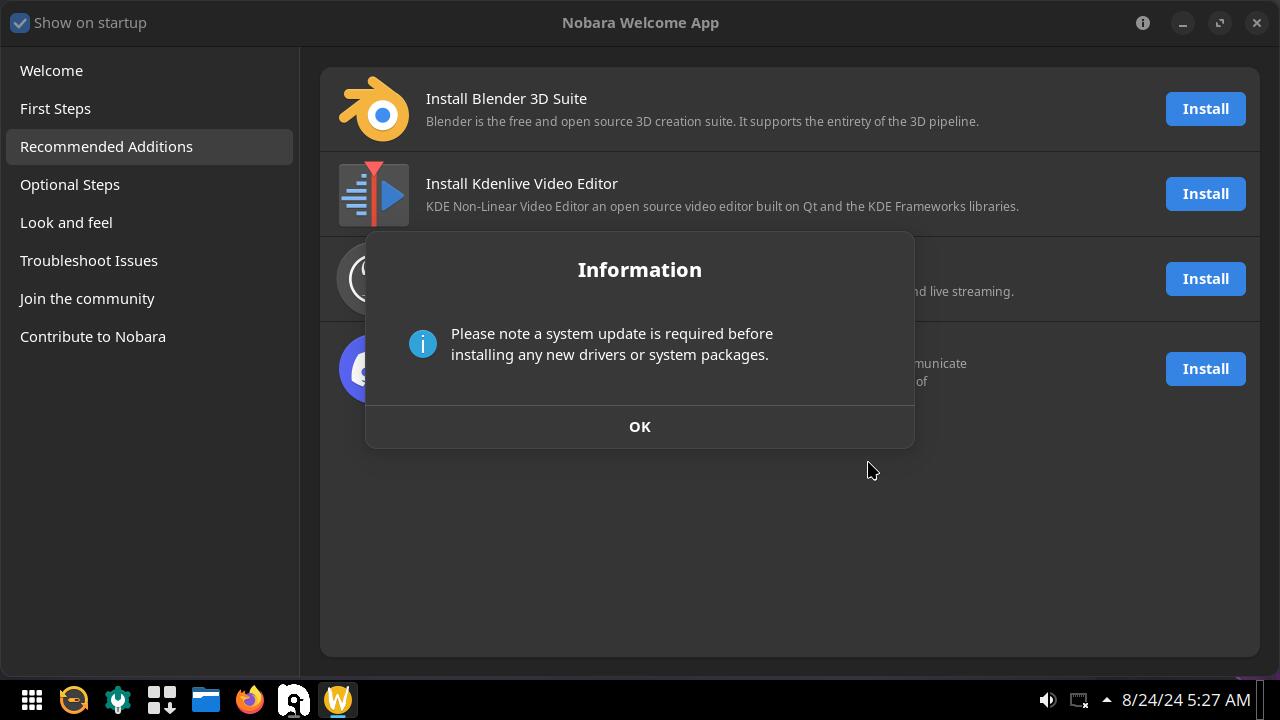
Task: Click the Install Kdenlive Video Editor title
Action: [x=522, y=184]
